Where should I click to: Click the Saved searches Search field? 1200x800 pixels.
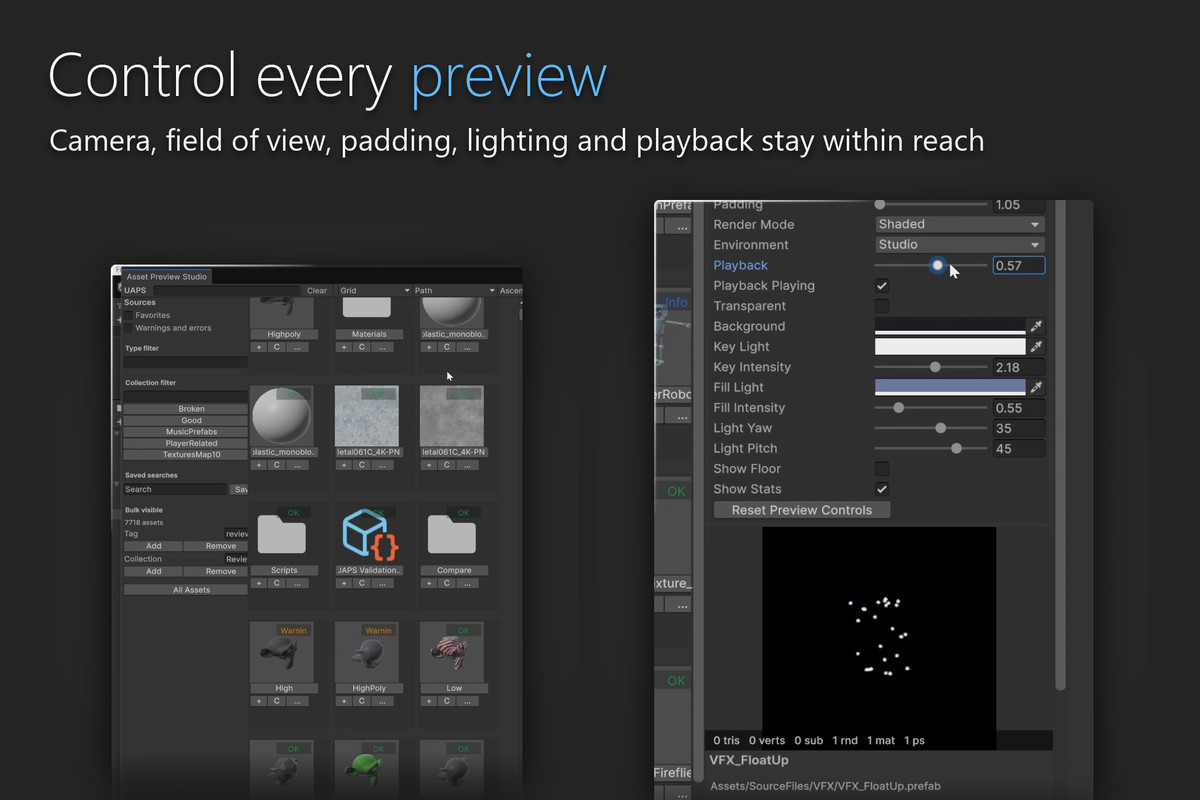coord(176,489)
